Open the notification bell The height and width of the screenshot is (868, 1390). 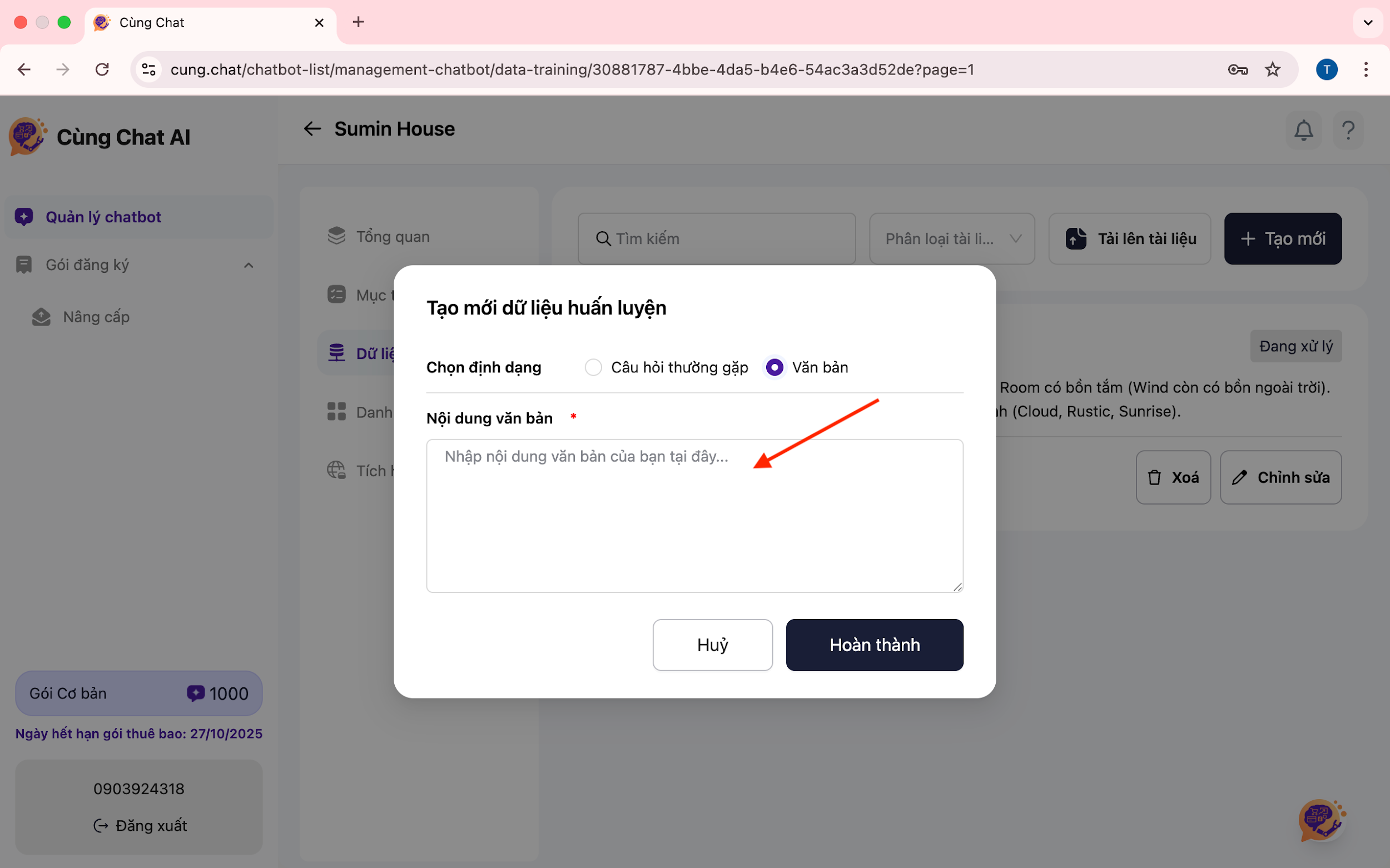[x=1303, y=129]
